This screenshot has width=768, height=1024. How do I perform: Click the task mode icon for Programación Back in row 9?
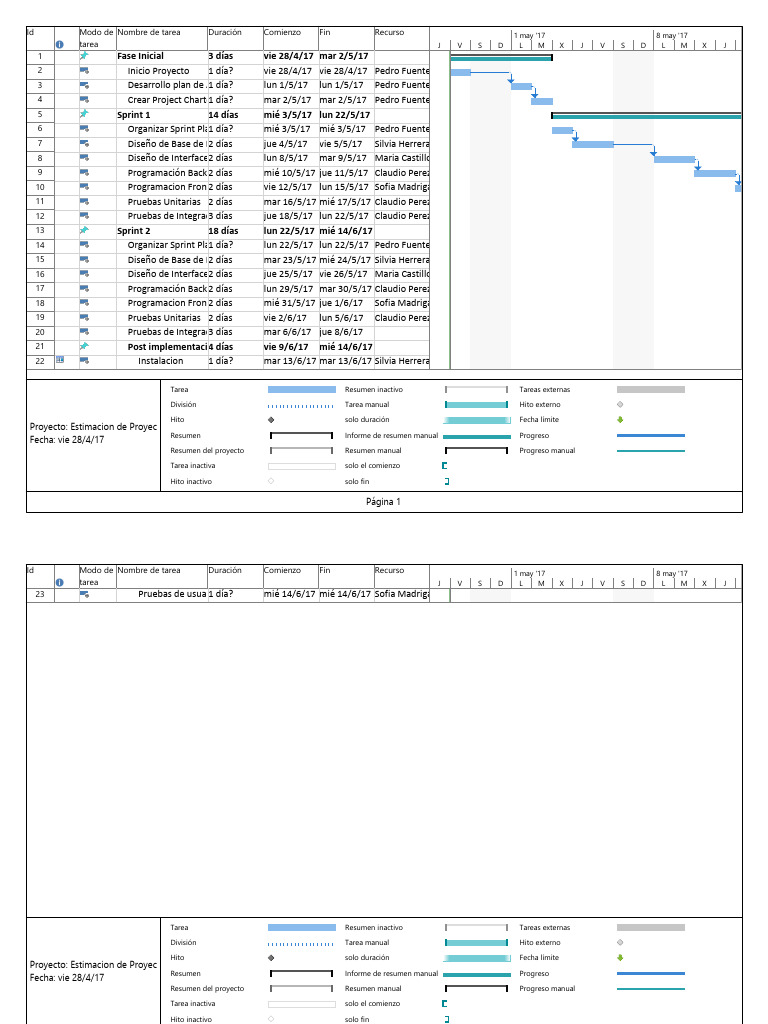click(x=84, y=172)
